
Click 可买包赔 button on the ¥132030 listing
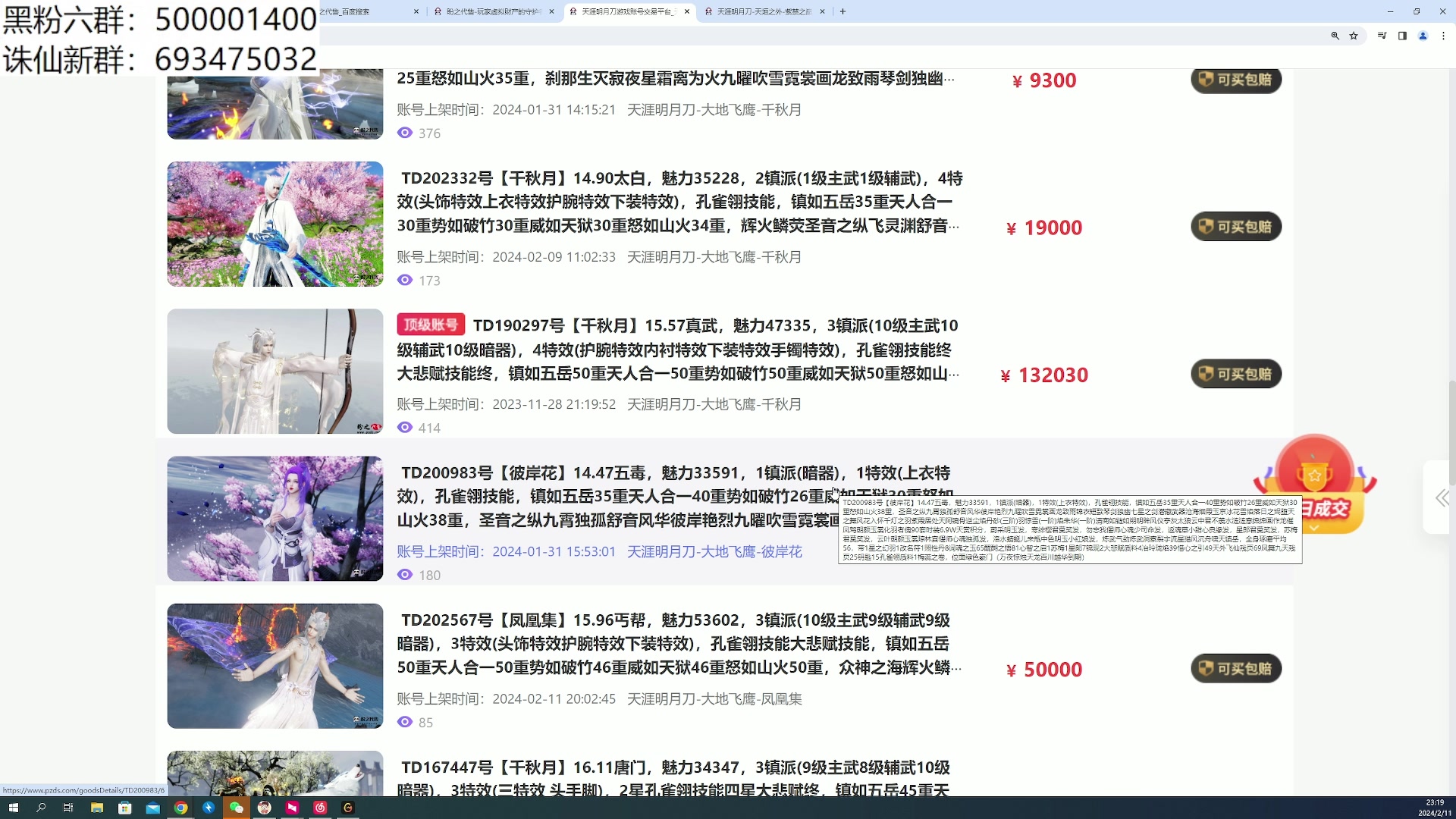(1235, 374)
